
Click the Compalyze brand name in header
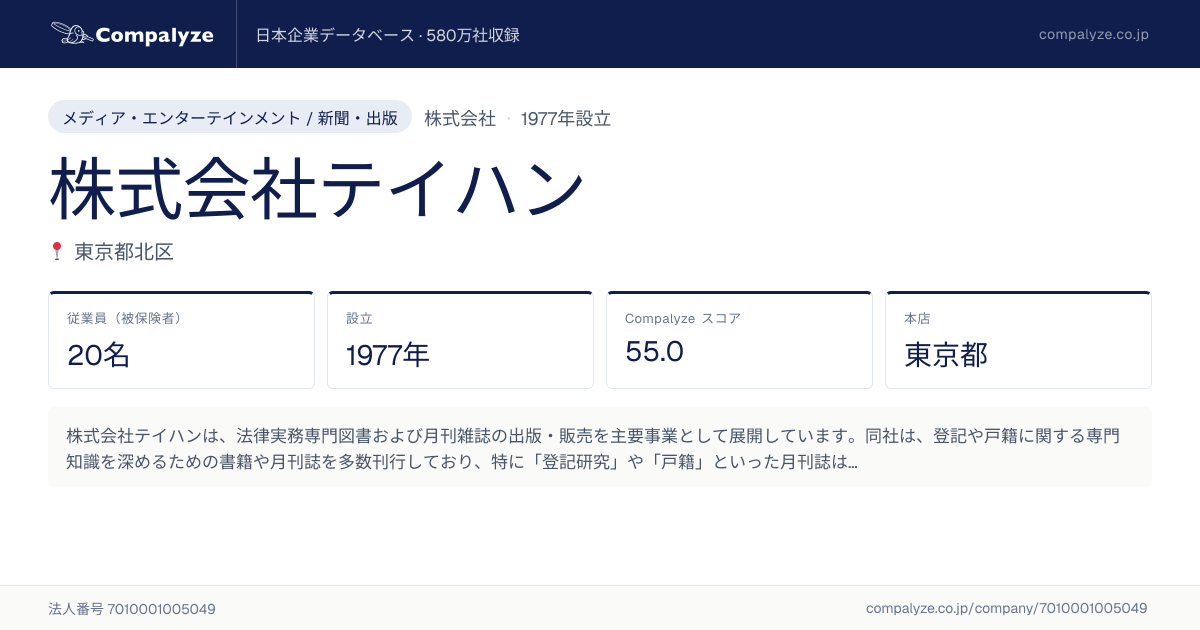[x=155, y=35]
